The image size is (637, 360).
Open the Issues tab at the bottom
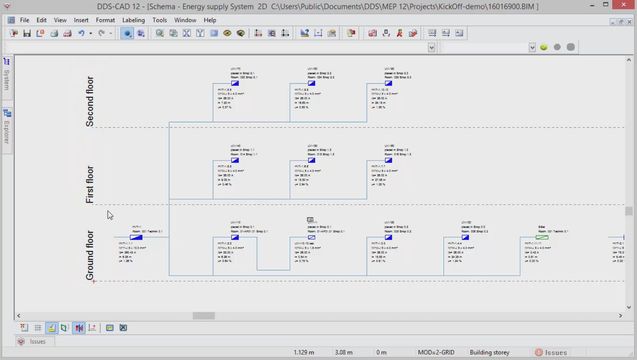tap(35, 341)
